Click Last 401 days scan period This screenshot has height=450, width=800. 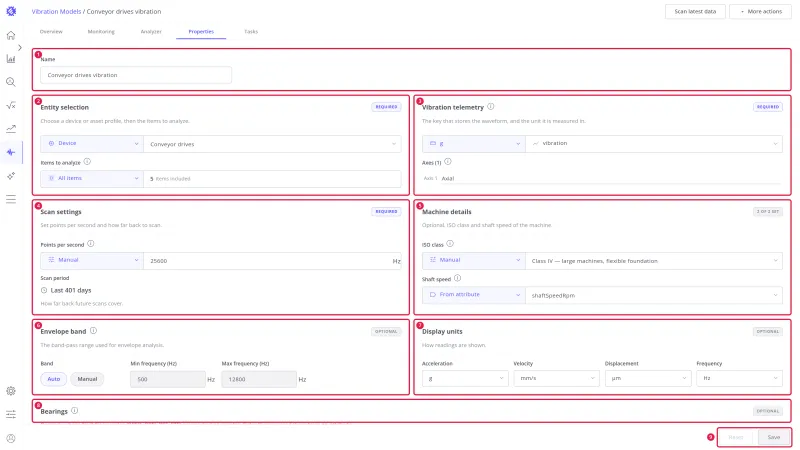(x=66, y=290)
